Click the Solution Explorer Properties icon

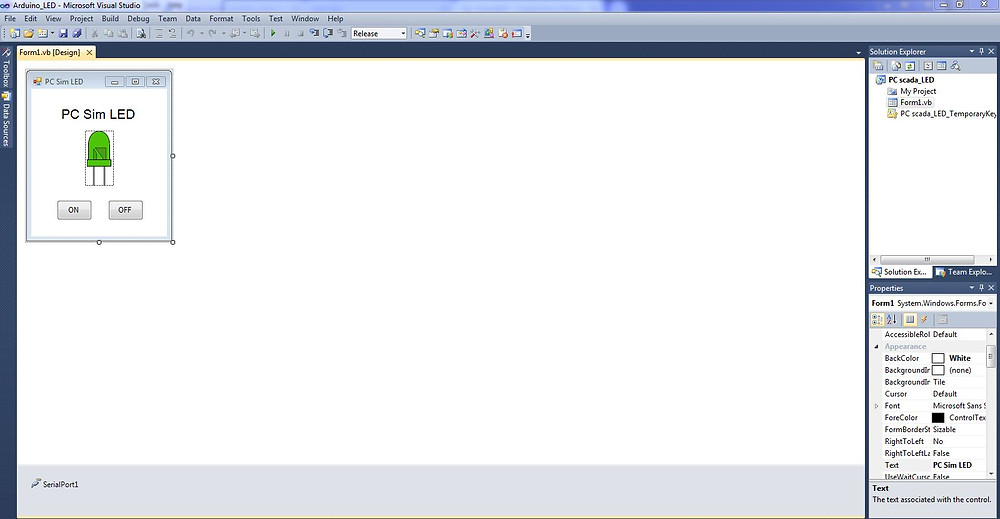[878, 66]
